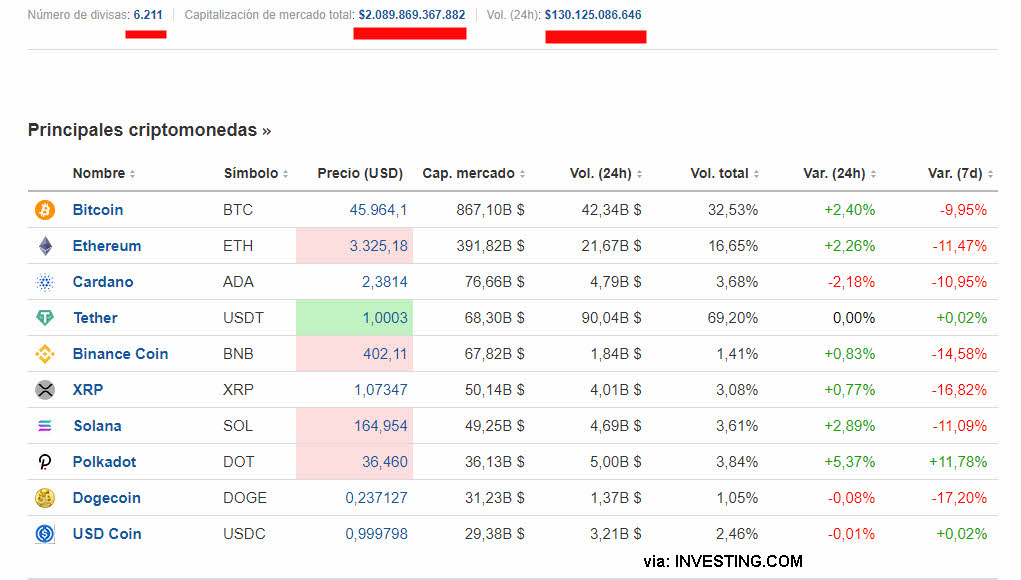Image resolution: width=1021 pixels, height=580 pixels.
Task: Click the USD Coin logo icon
Action: 45,534
